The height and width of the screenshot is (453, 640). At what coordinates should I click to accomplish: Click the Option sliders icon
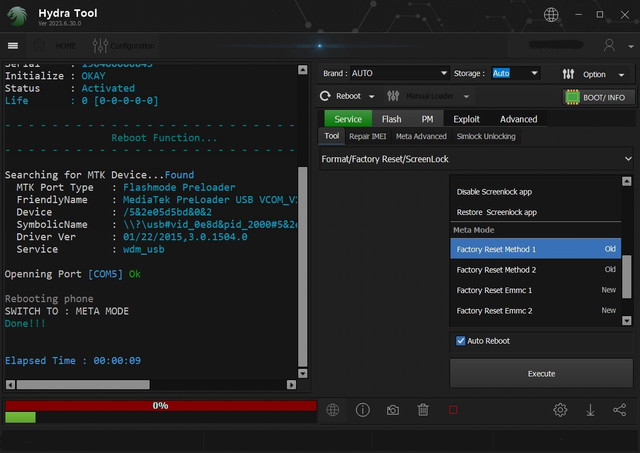click(568, 74)
